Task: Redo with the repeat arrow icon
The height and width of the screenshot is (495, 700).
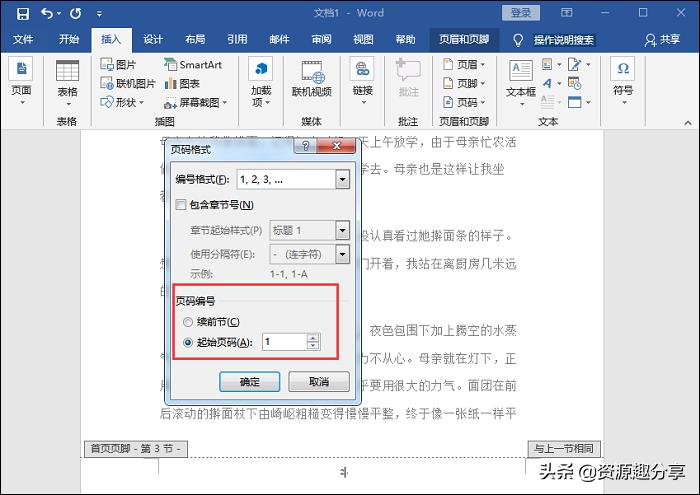Action: pyautogui.click(x=75, y=13)
